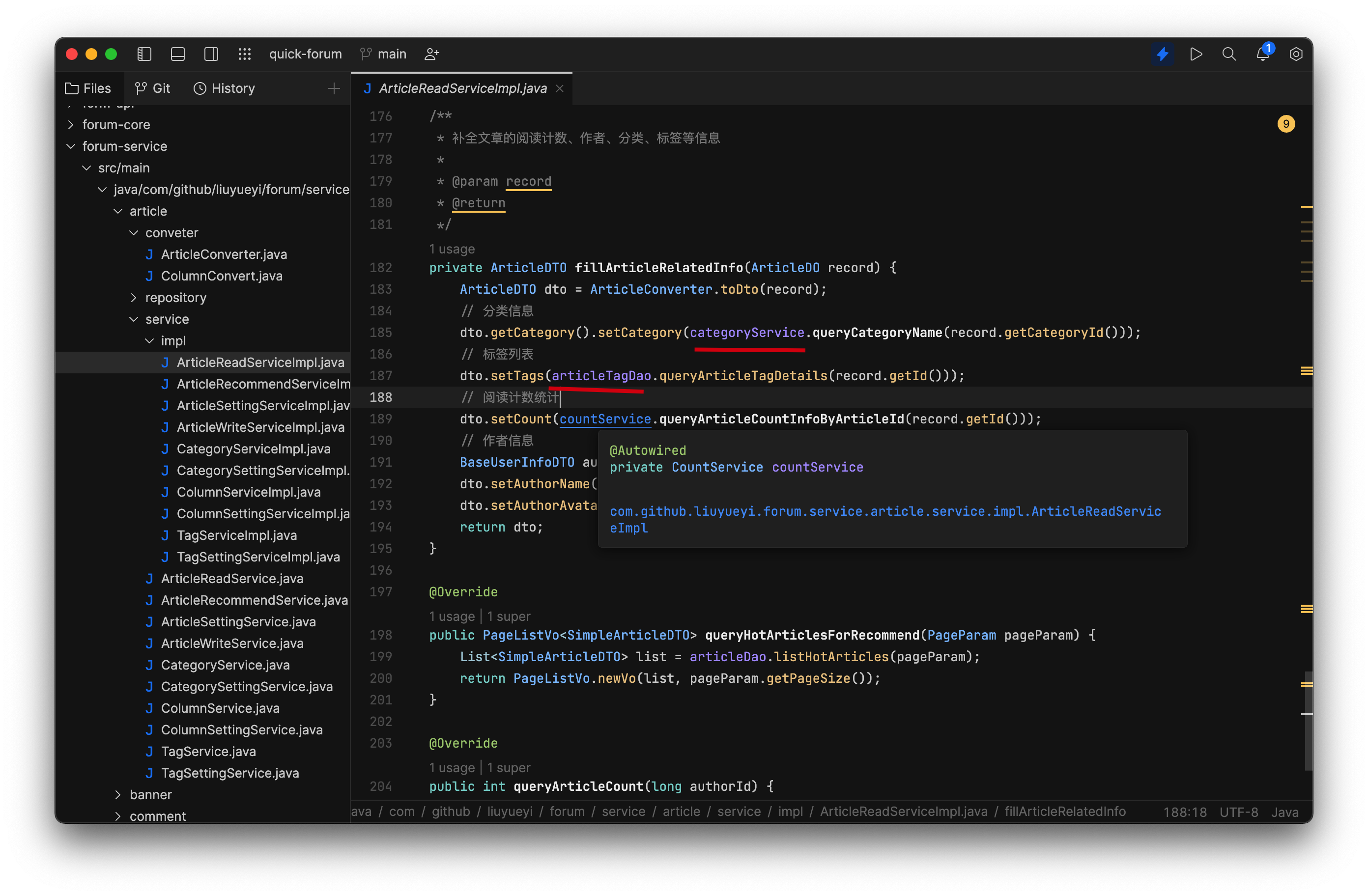Toggle the right sidebar panel icon

coord(211,54)
